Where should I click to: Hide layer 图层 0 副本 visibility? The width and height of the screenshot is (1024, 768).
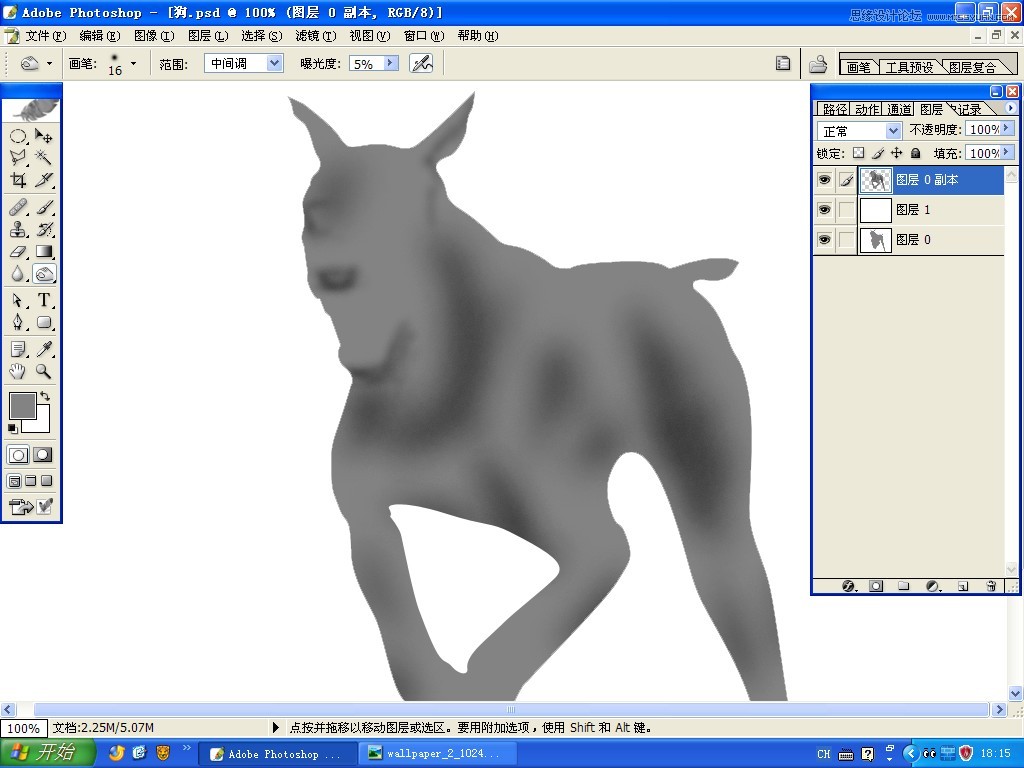[x=824, y=180]
